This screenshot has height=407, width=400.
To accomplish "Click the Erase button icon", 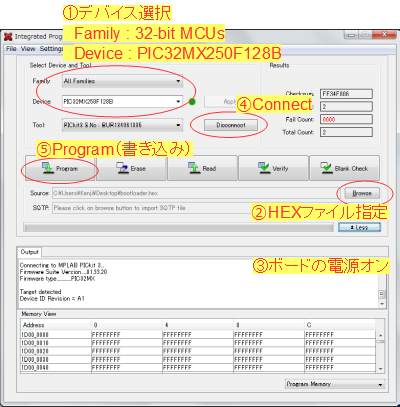I will pyautogui.click(x=122, y=168).
